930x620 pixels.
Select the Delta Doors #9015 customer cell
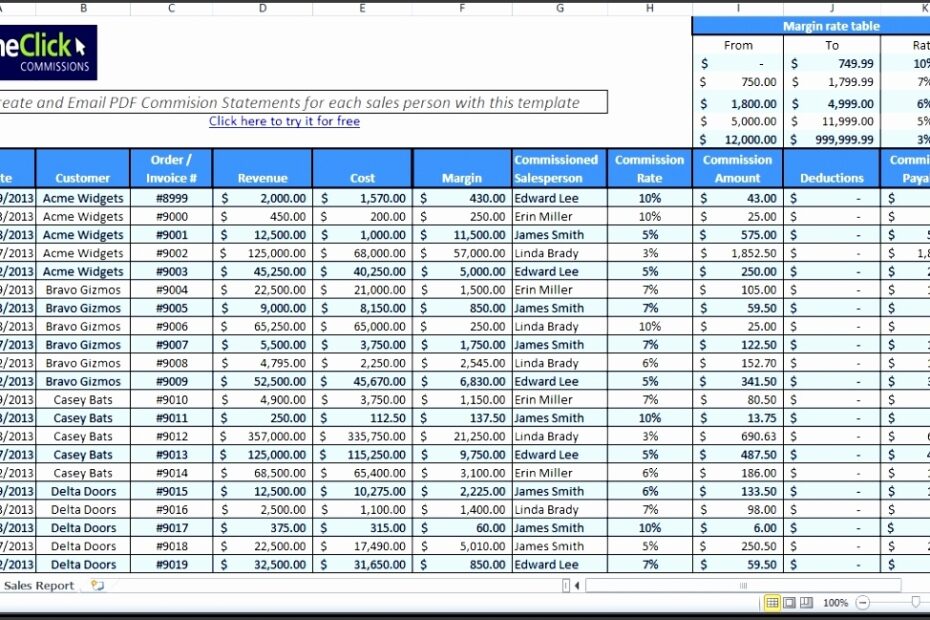click(83, 491)
